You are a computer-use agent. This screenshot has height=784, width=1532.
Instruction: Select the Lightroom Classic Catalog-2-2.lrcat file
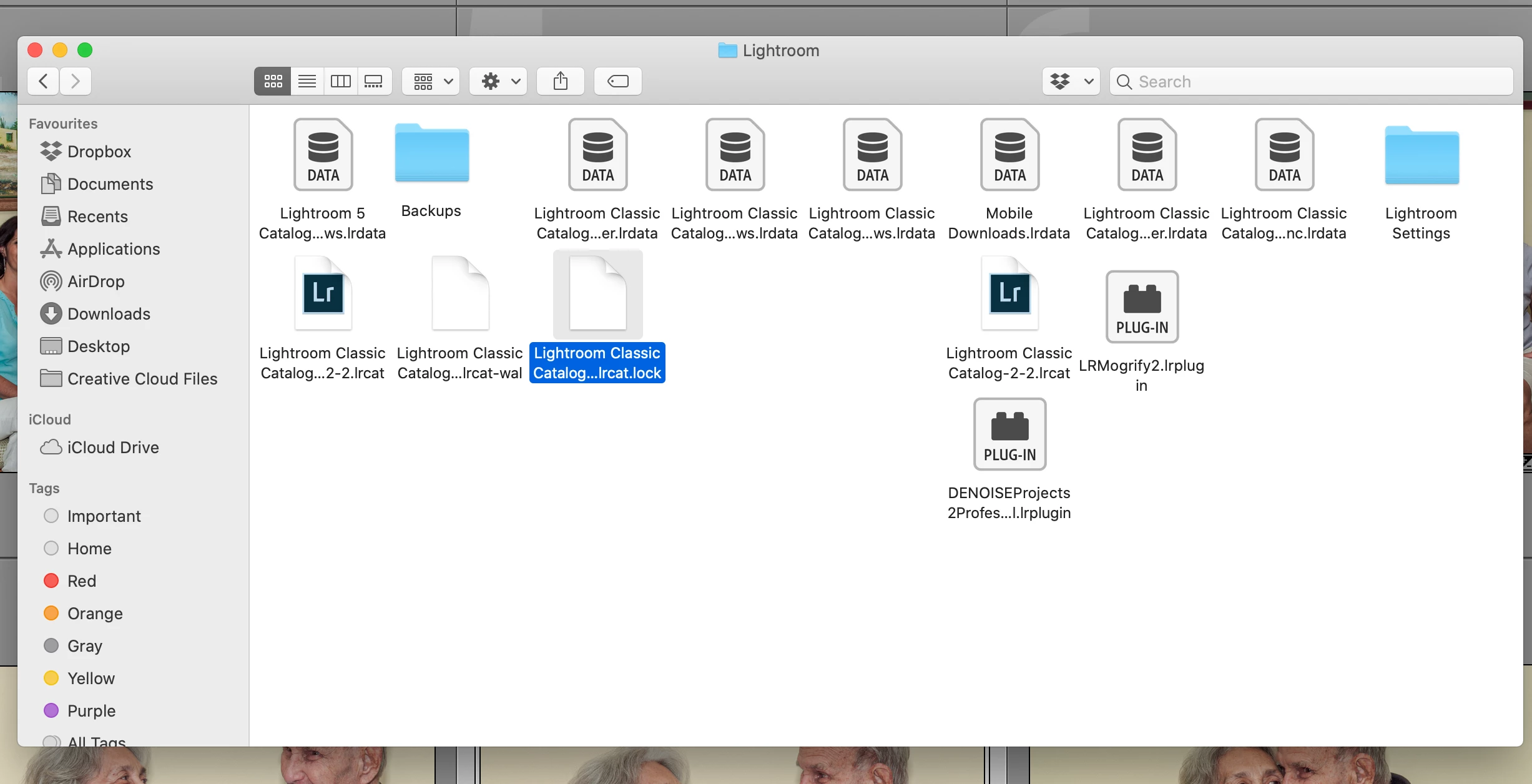point(1009,293)
